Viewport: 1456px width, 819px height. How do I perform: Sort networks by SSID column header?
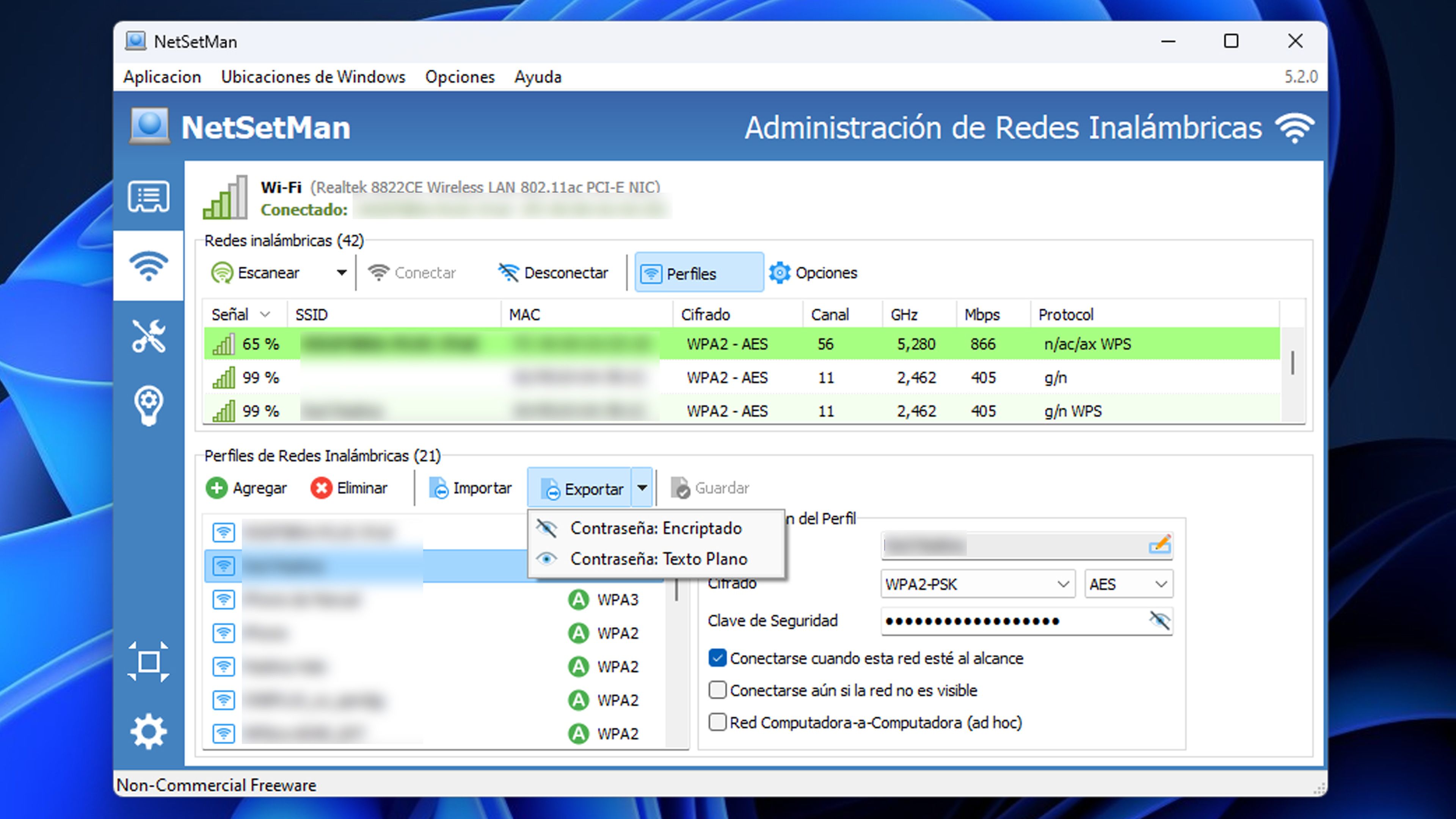pyautogui.click(x=394, y=314)
